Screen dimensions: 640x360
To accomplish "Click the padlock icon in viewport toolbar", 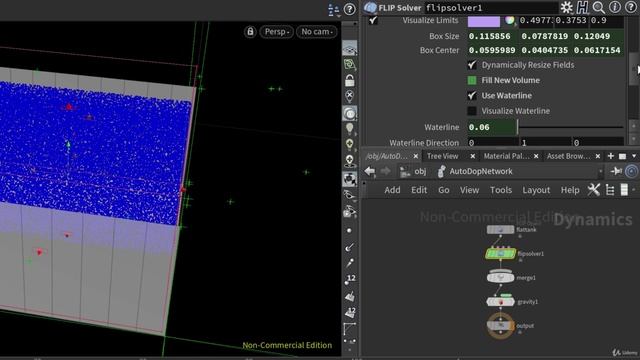I will 349,80.
